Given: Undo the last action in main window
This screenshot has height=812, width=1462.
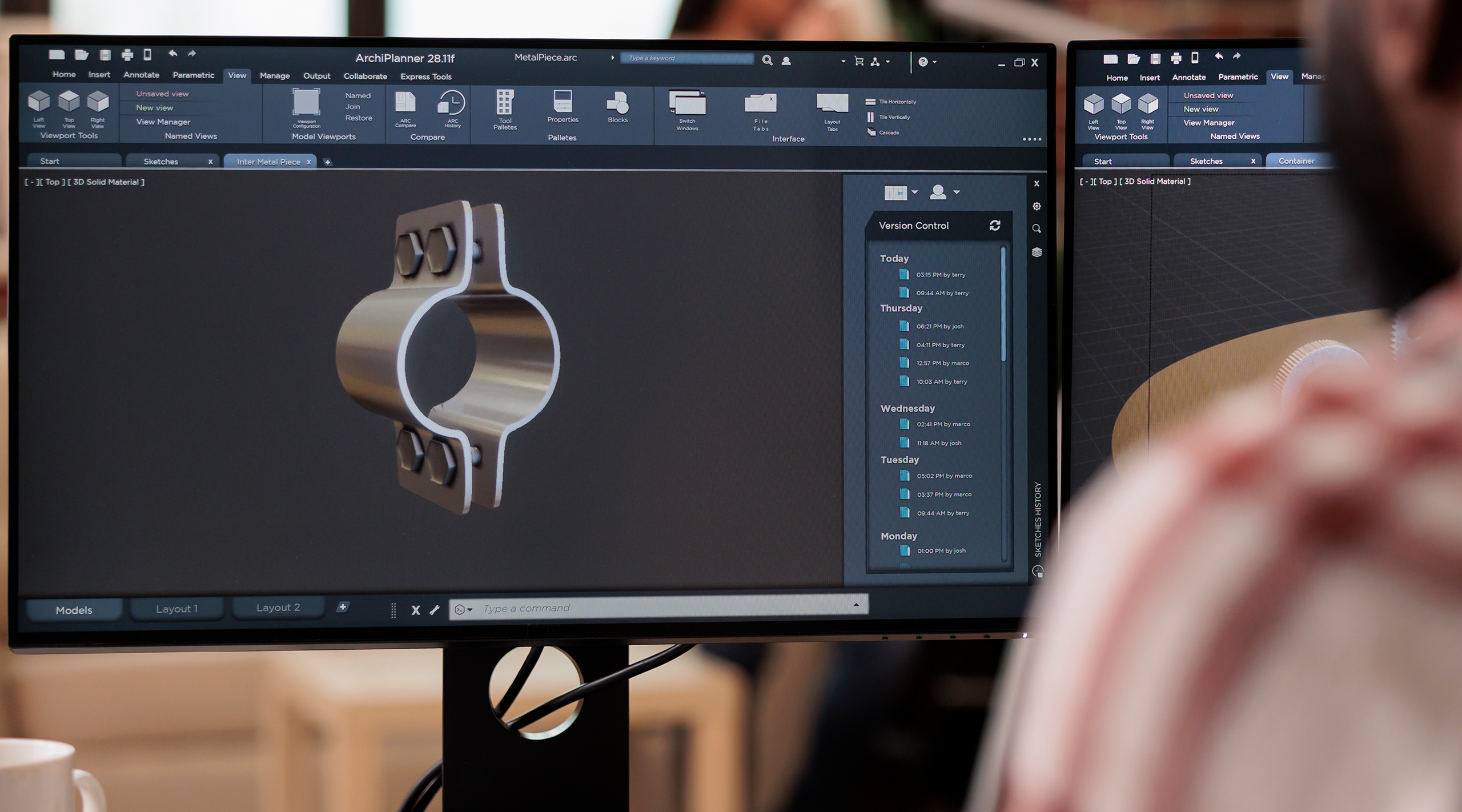Looking at the screenshot, I should coord(172,53).
